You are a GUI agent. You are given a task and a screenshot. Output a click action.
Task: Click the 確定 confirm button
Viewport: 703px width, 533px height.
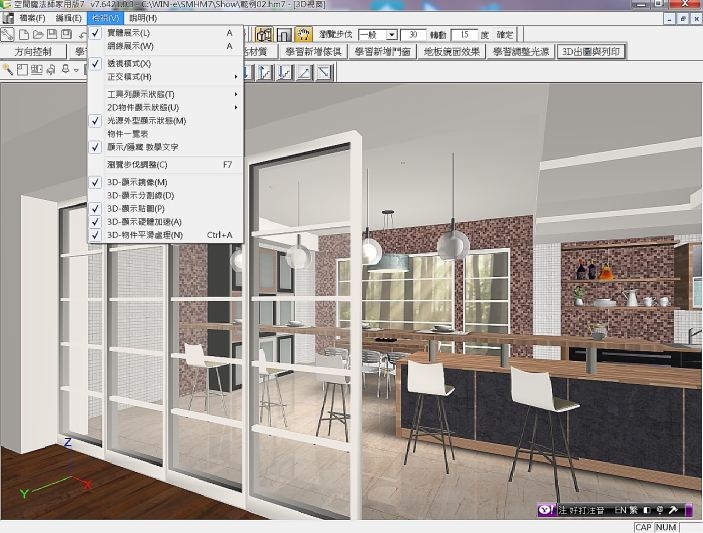(504, 35)
